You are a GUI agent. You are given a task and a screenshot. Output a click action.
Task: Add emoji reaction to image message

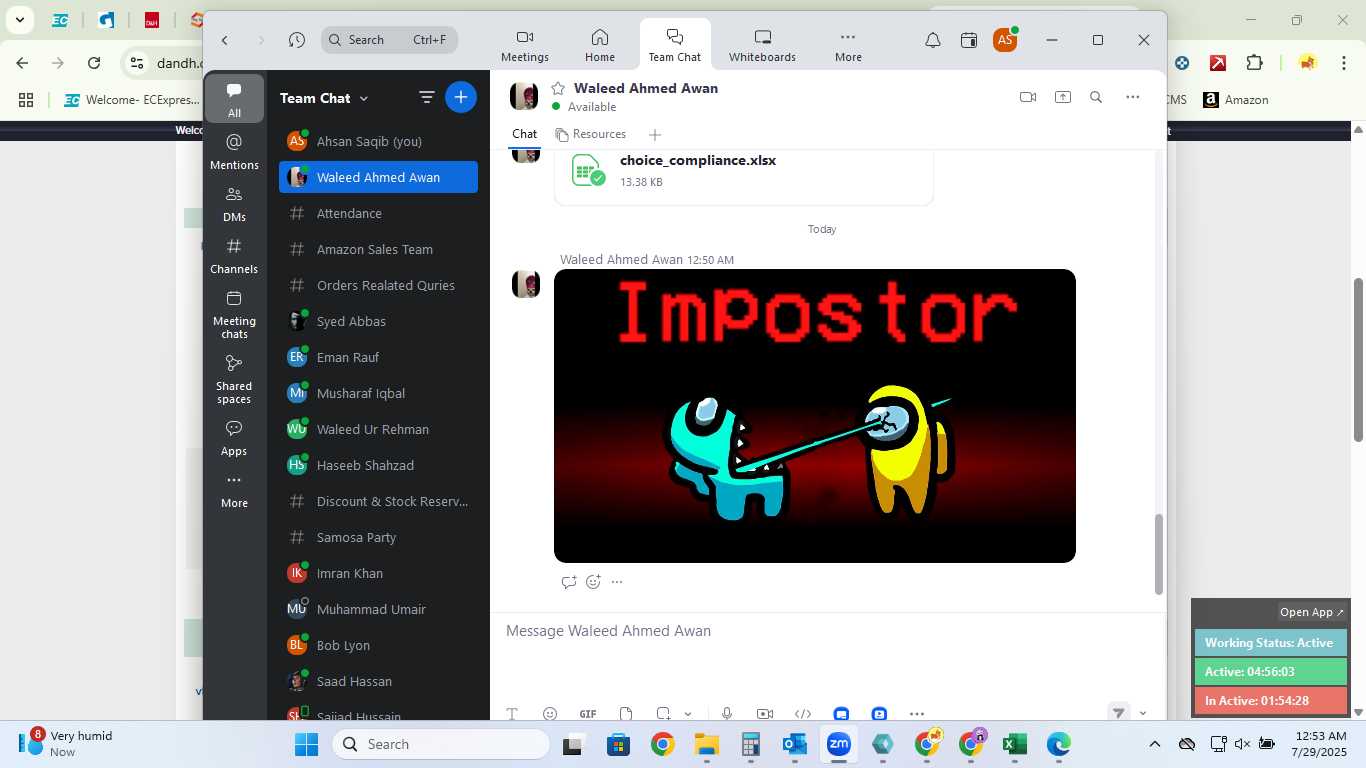(x=593, y=582)
